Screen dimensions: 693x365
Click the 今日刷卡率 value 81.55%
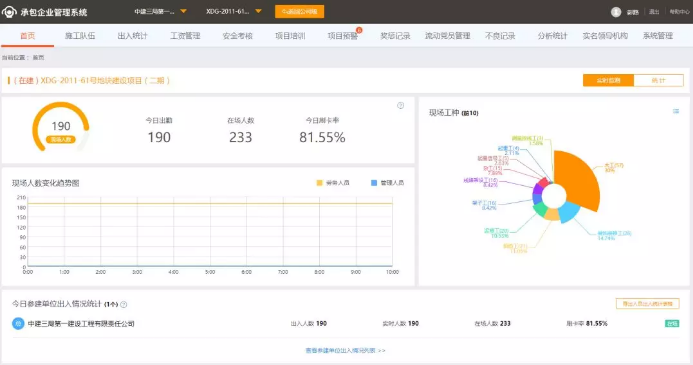tap(322, 137)
